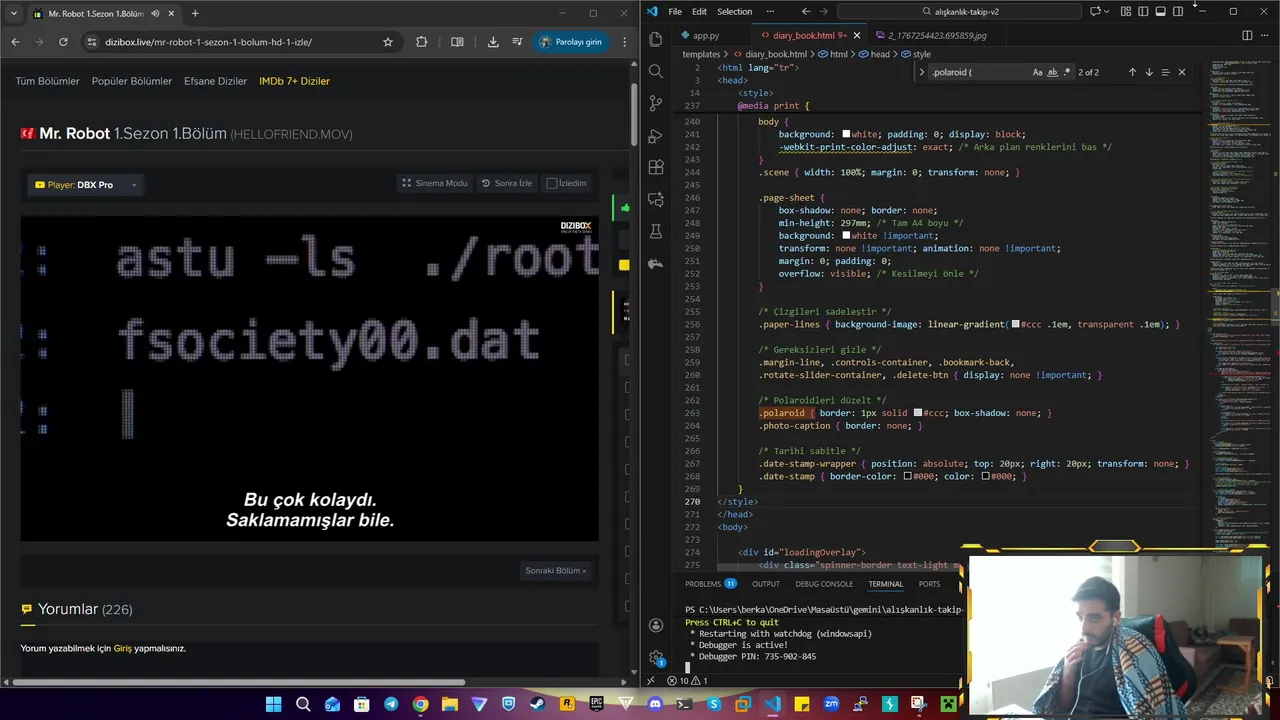Open the Manage gear in VS Code activity bar

tap(656, 657)
